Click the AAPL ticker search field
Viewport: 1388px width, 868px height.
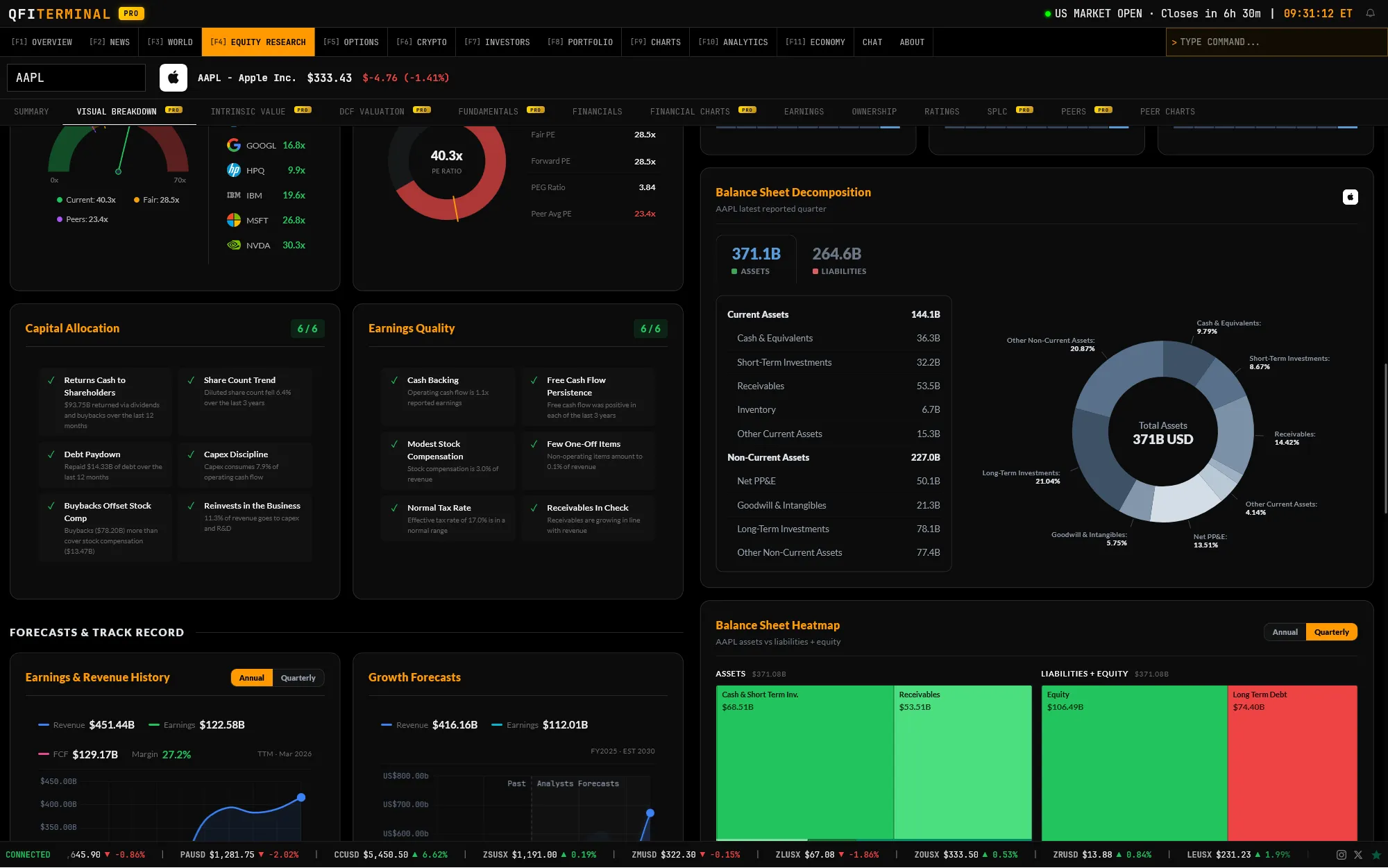(x=76, y=78)
